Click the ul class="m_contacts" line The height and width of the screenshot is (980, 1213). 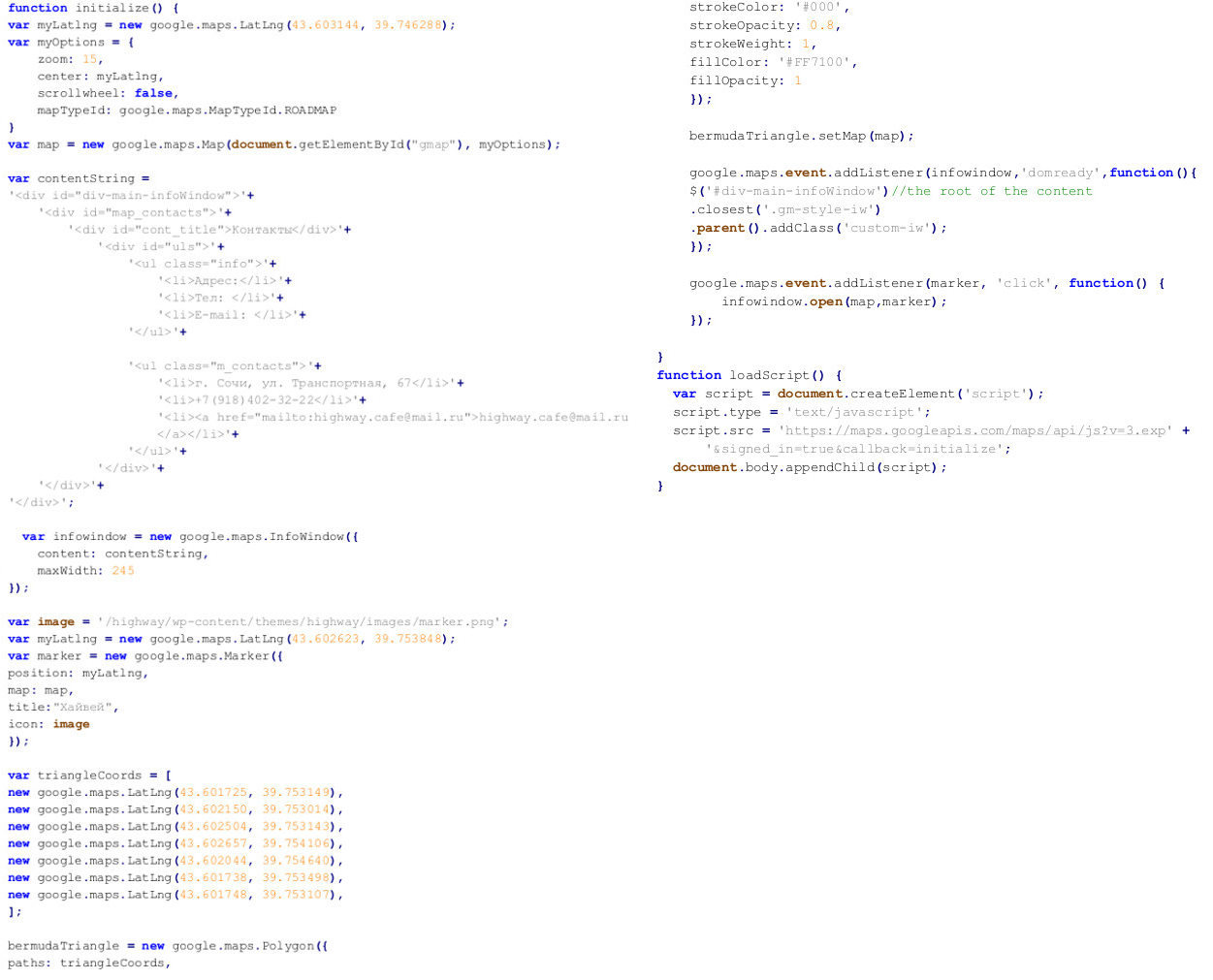pyautogui.click(x=225, y=366)
